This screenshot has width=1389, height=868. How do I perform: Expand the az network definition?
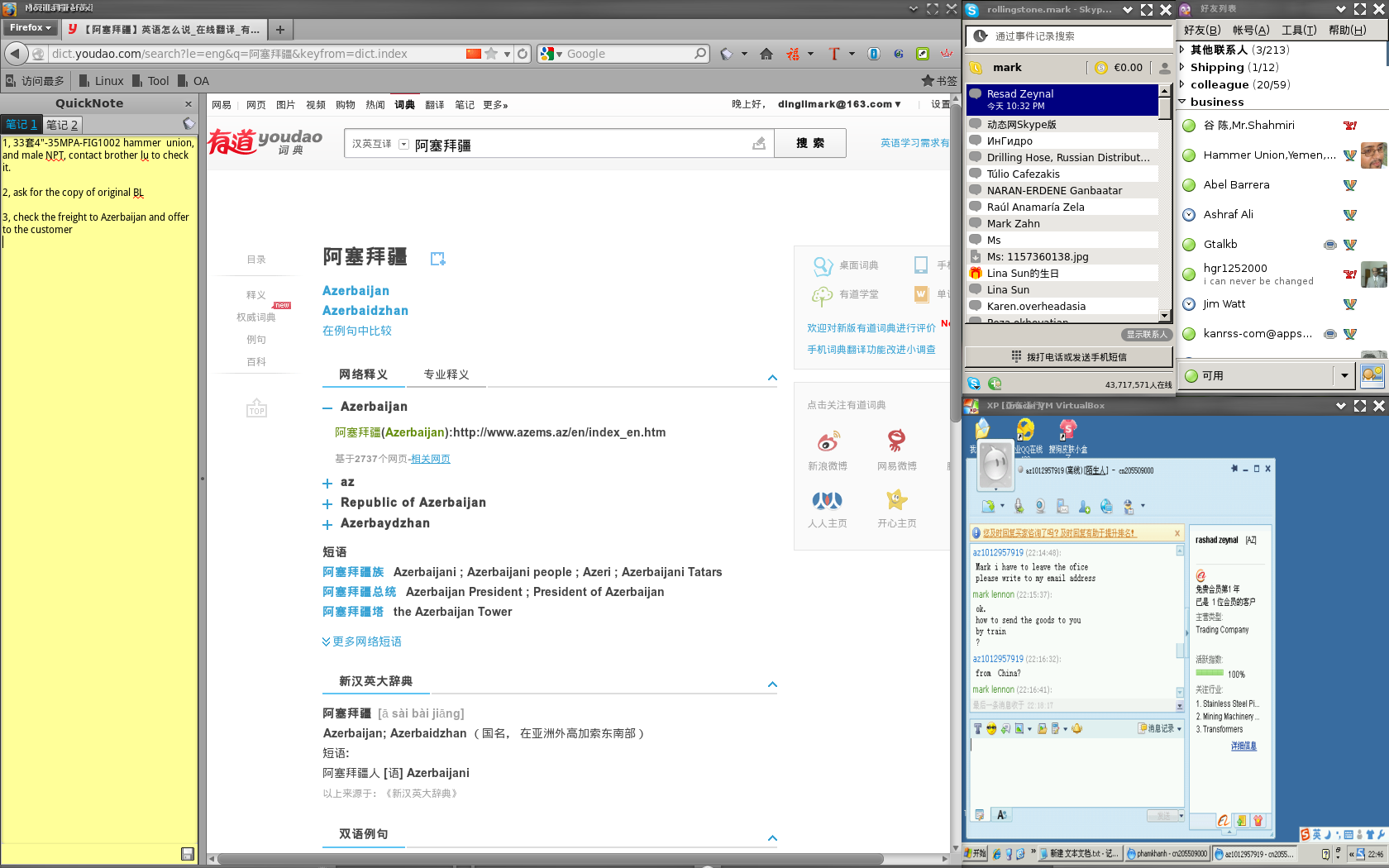point(327,483)
